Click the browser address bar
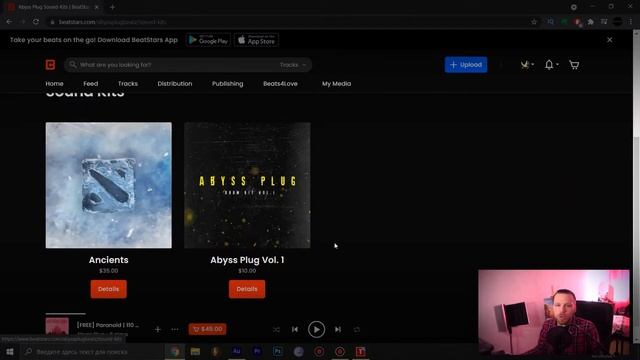 (x=286, y=22)
